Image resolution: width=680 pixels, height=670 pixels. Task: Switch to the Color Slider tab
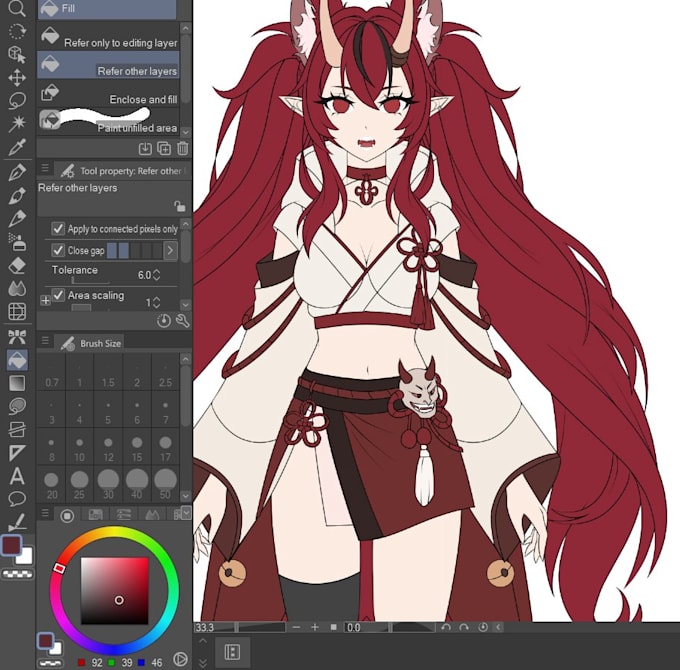(x=124, y=515)
